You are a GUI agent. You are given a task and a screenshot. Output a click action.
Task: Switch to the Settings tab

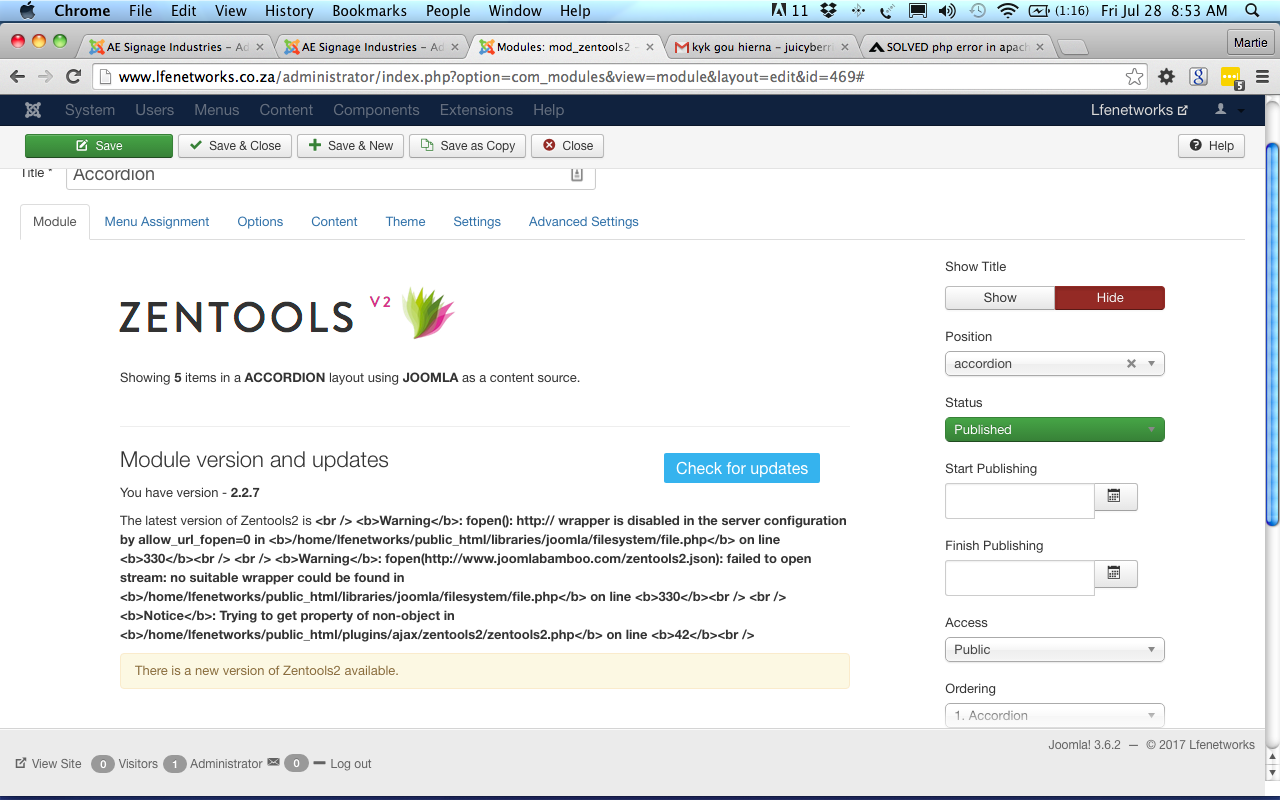477,222
